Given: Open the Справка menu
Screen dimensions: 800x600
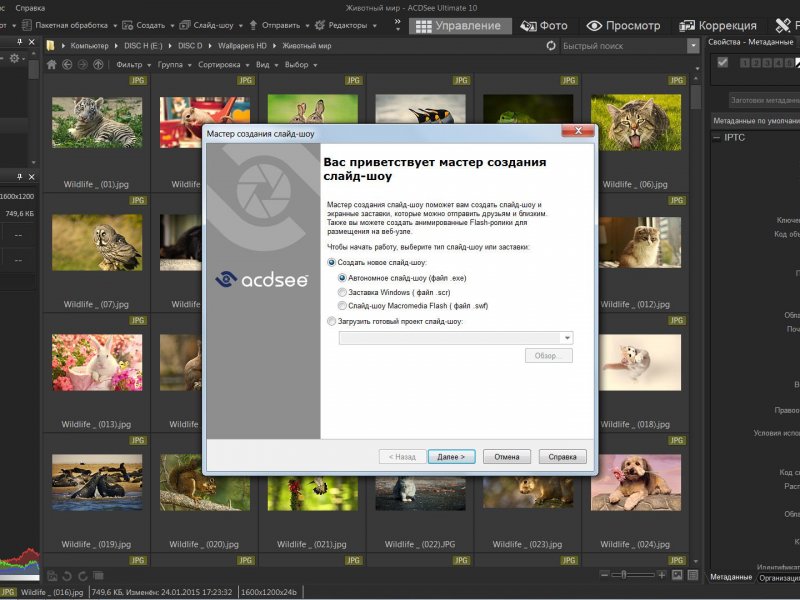Looking at the screenshot, I should point(30,8).
